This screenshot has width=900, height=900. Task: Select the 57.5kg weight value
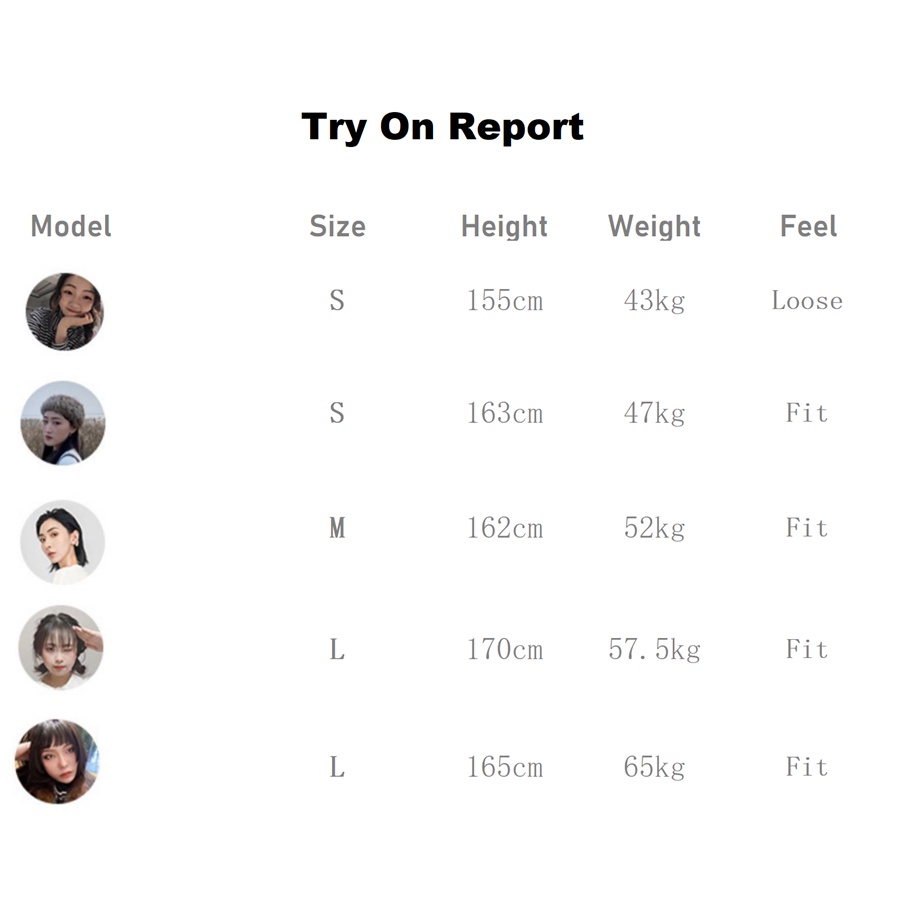(654, 650)
